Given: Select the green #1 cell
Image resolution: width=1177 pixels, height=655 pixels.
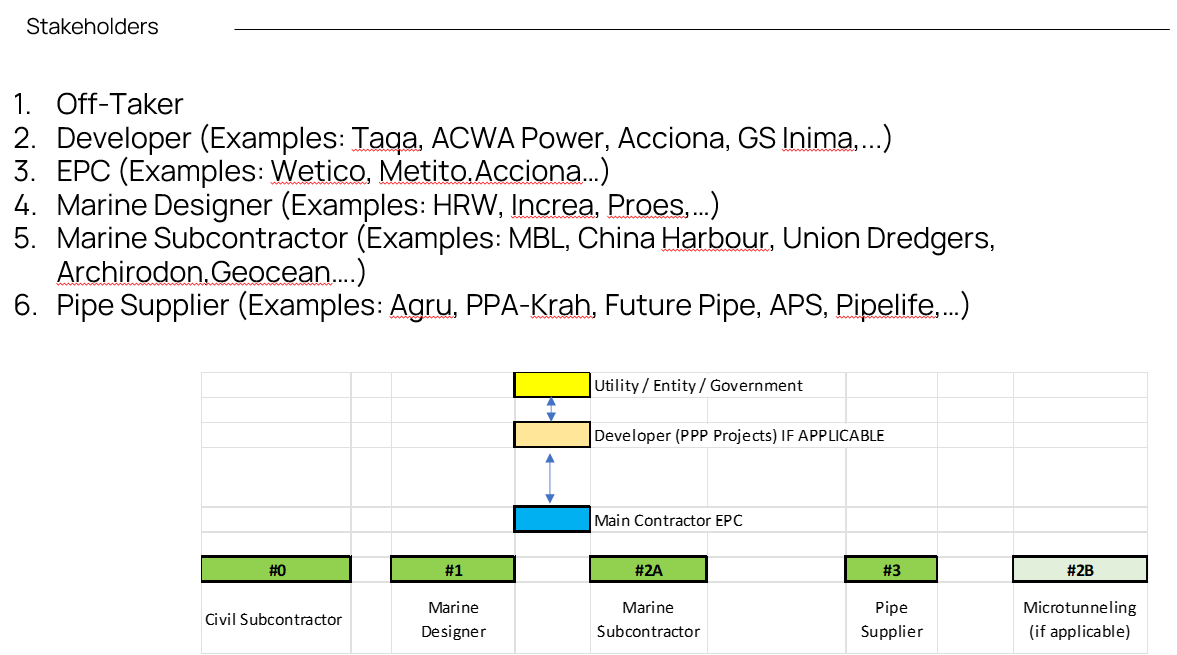Looking at the screenshot, I should click(x=453, y=569).
